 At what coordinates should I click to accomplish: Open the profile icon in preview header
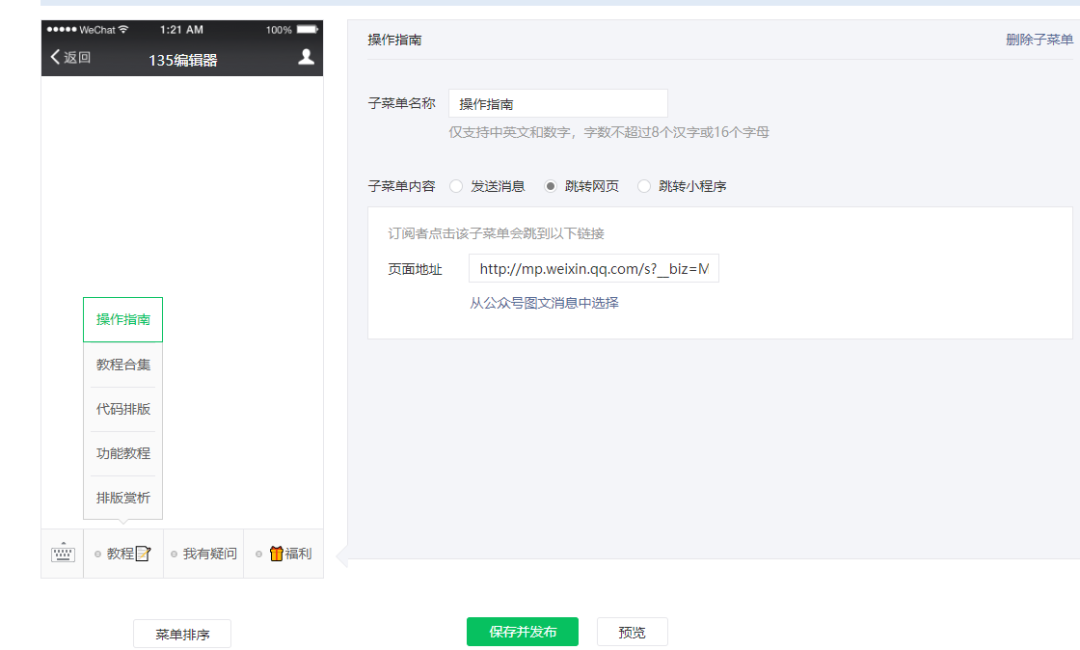click(306, 57)
